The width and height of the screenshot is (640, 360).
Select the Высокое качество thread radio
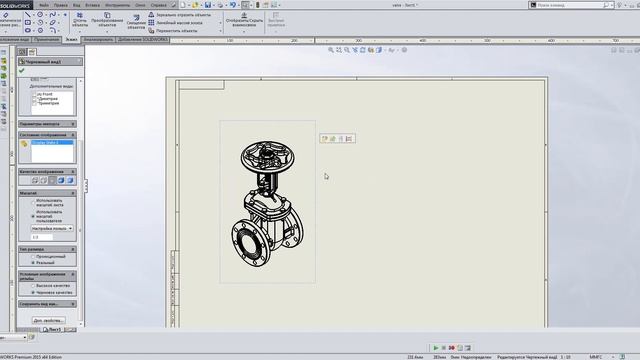(33, 286)
